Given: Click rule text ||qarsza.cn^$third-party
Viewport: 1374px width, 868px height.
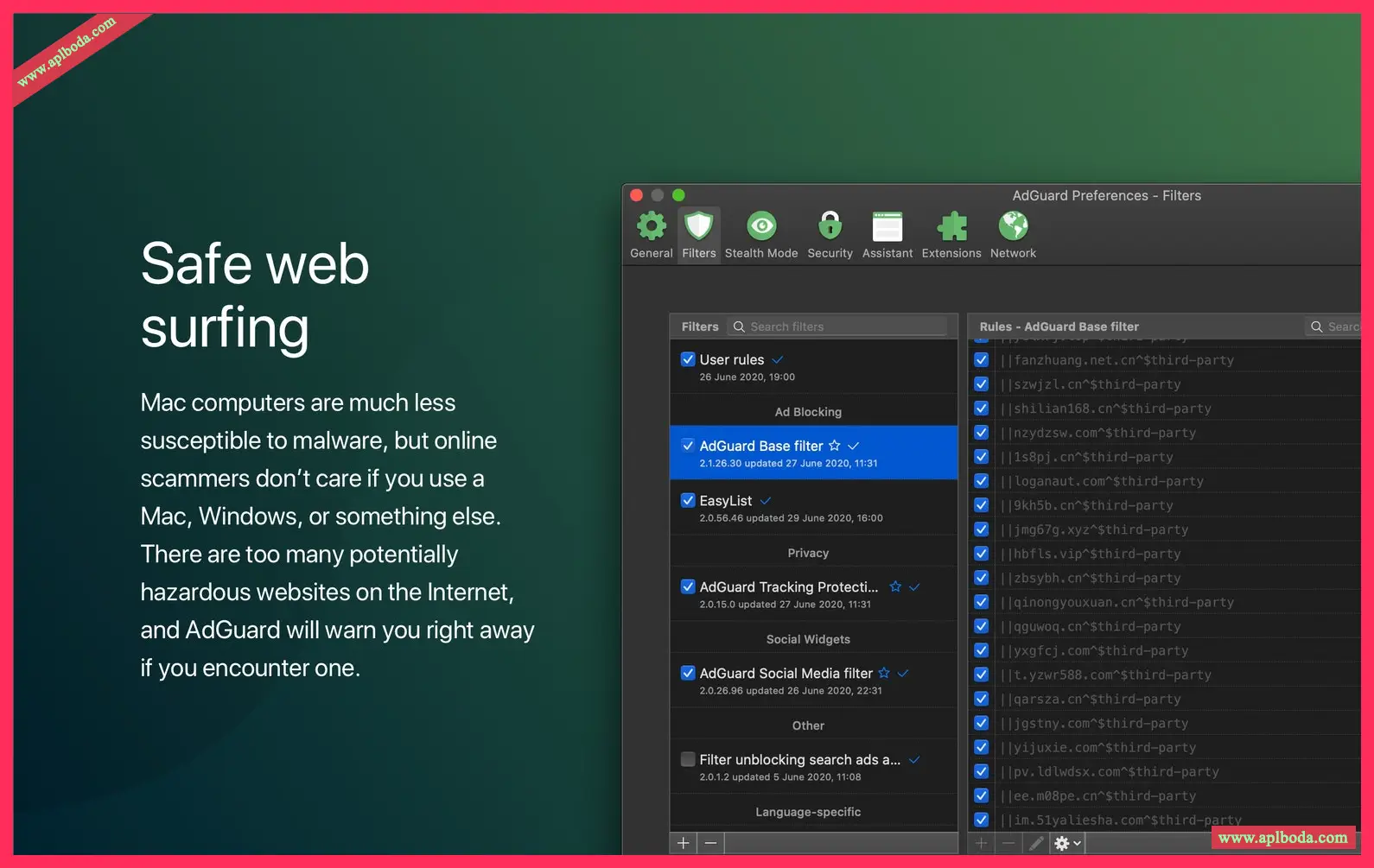Looking at the screenshot, I should (x=1091, y=699).
